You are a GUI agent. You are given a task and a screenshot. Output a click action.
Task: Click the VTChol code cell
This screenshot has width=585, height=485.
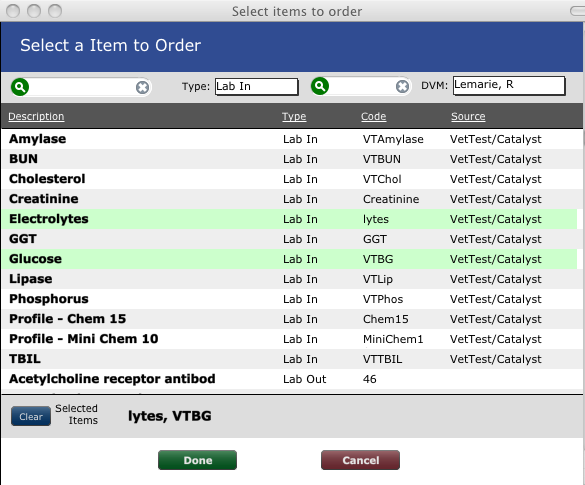382,179
